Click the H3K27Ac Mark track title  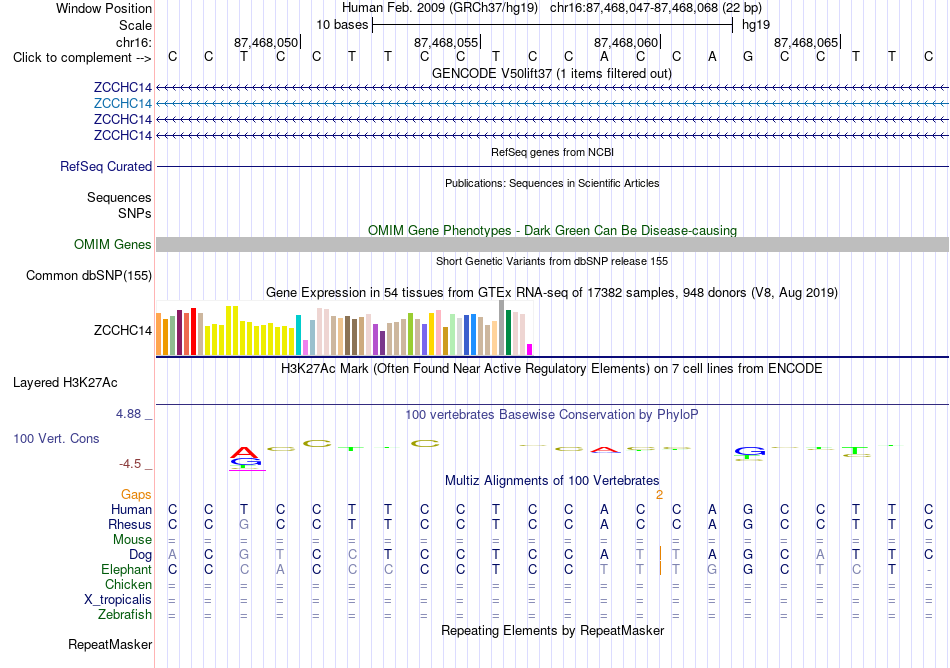coord(552,369)
